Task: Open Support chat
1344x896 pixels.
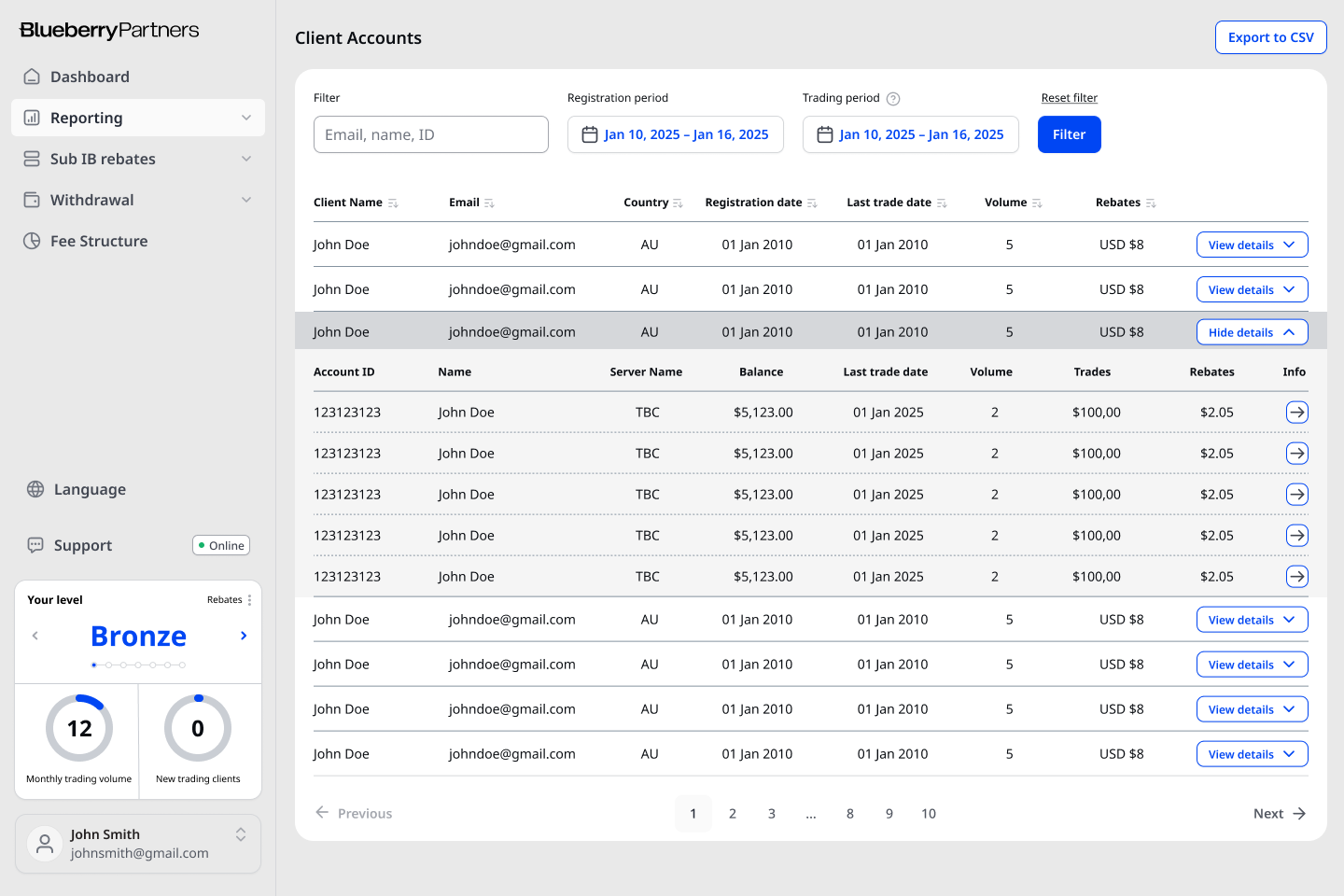Action: click(70, 545)
